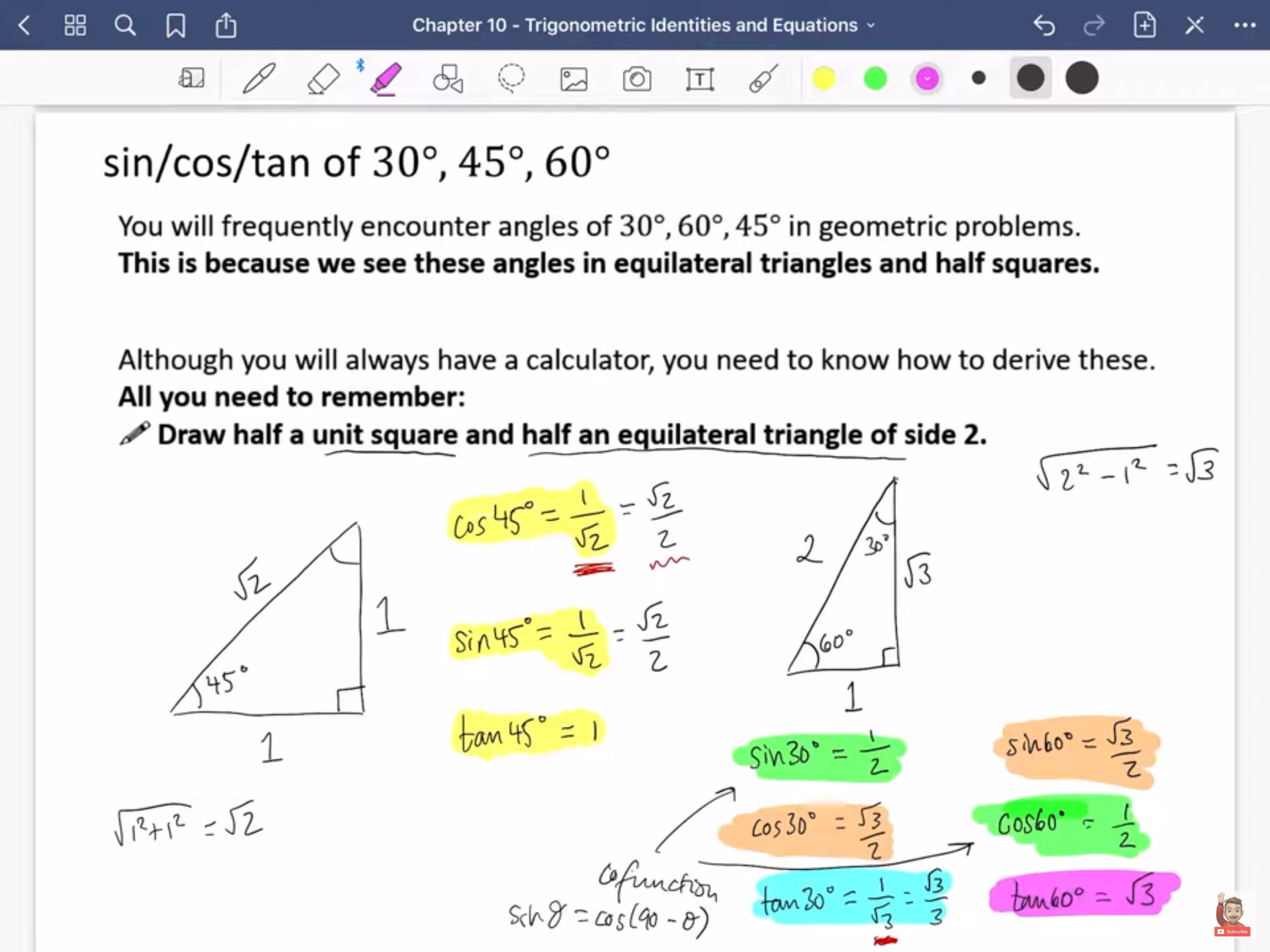Open the share and export menu
This screenshot has height=952, width=1270.
tap(226, 25)
